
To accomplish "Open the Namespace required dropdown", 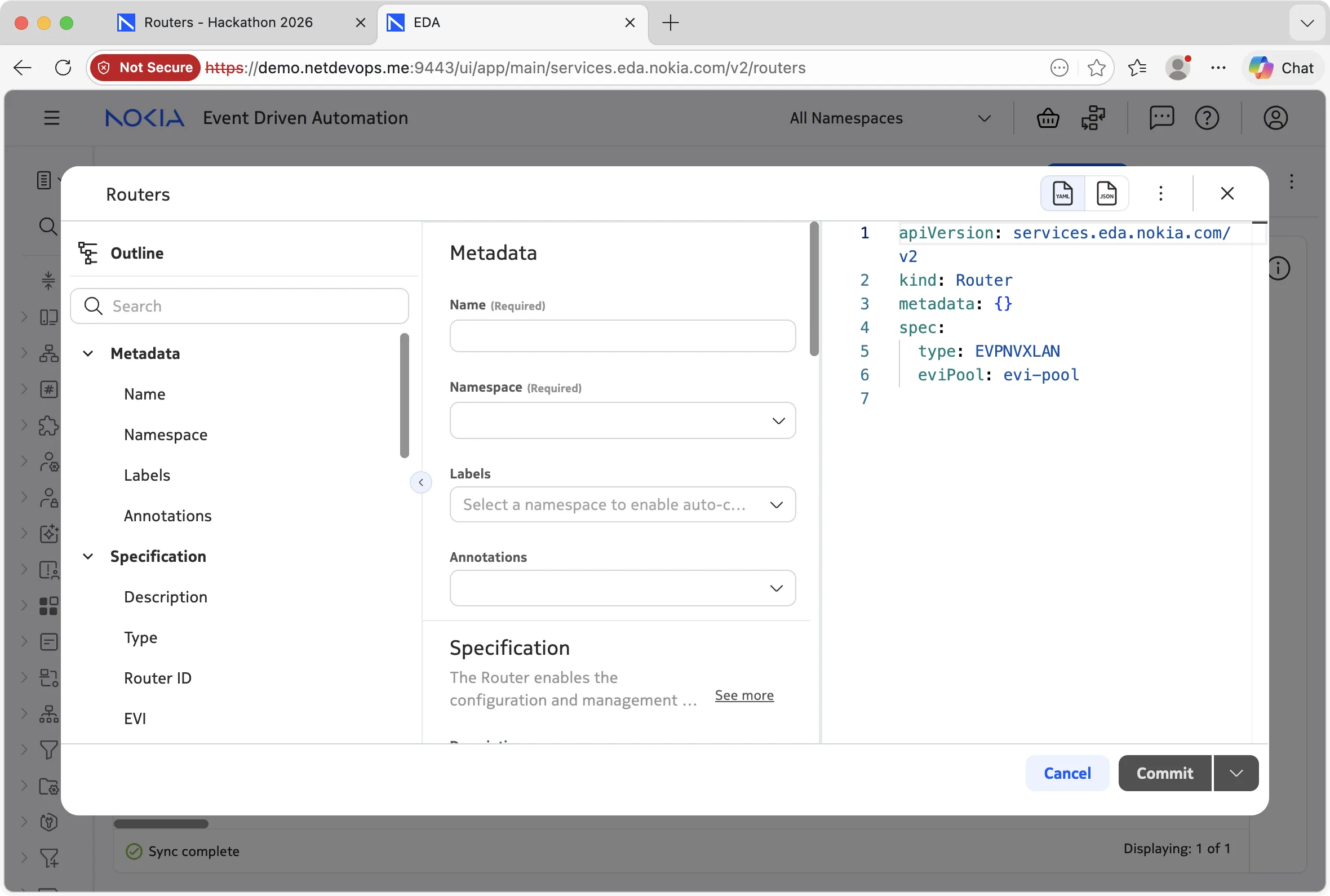I will click(x=623, y=421).
